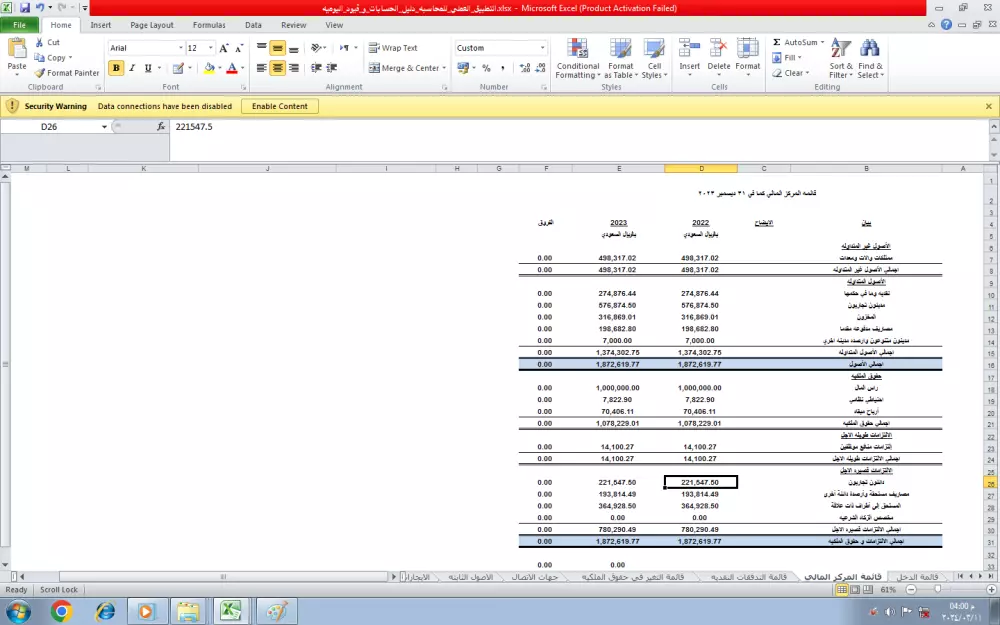Screen dimensions: 1000x625
Task: Open Format as Table gallery
Action: pos(620,58)
